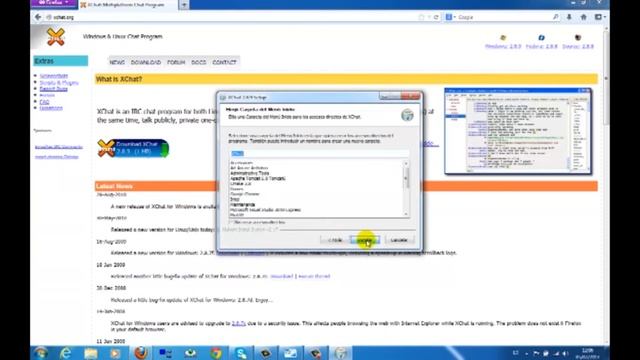Open Windows Media Player from taskbar
Screen dimensions: 640x360
[x=115, y=353]
